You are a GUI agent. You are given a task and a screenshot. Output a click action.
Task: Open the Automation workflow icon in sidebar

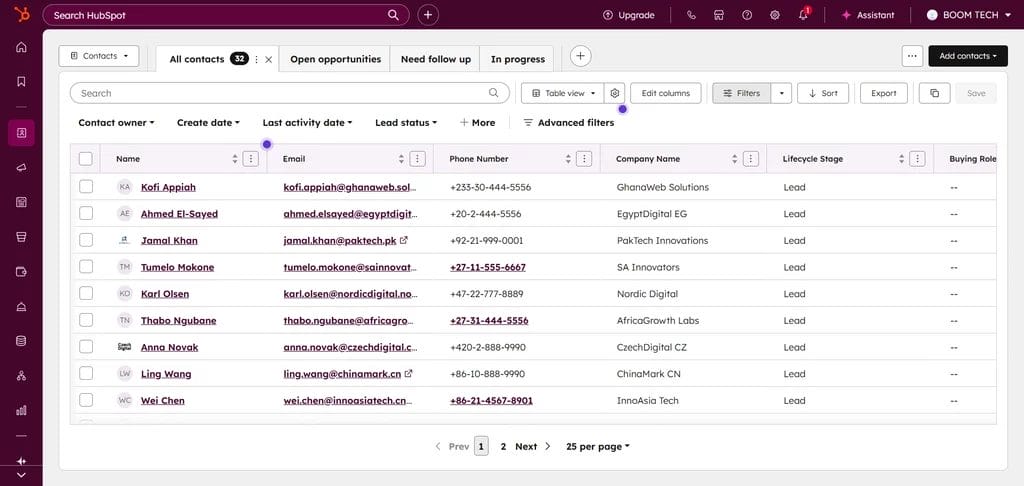[21, 376]
